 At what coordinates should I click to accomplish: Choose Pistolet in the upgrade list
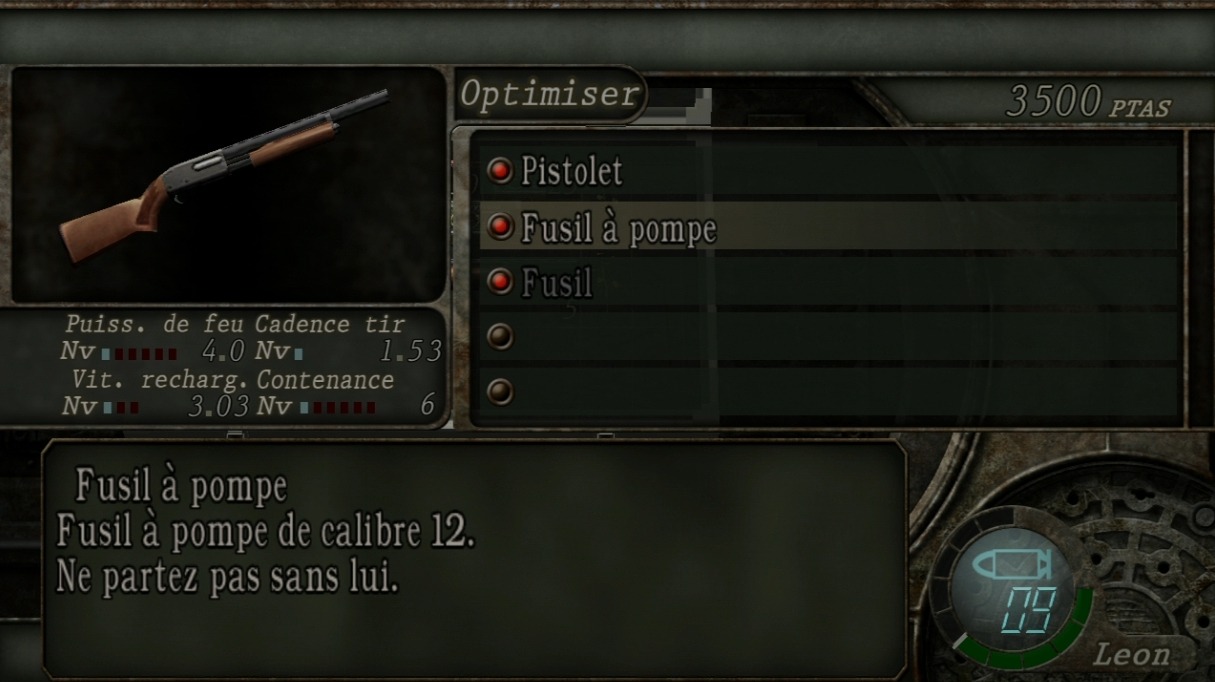pos(571,171)
